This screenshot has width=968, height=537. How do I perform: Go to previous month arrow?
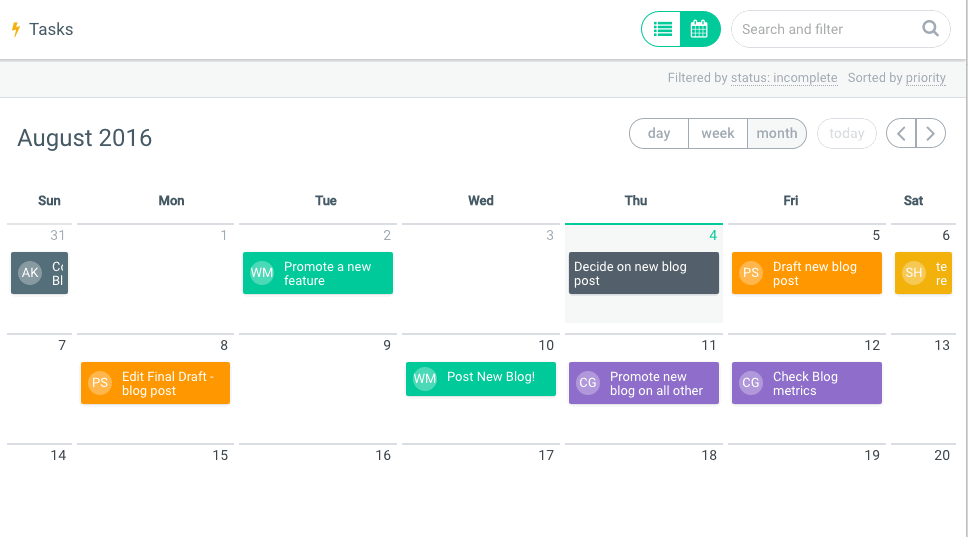click(901, 133)
